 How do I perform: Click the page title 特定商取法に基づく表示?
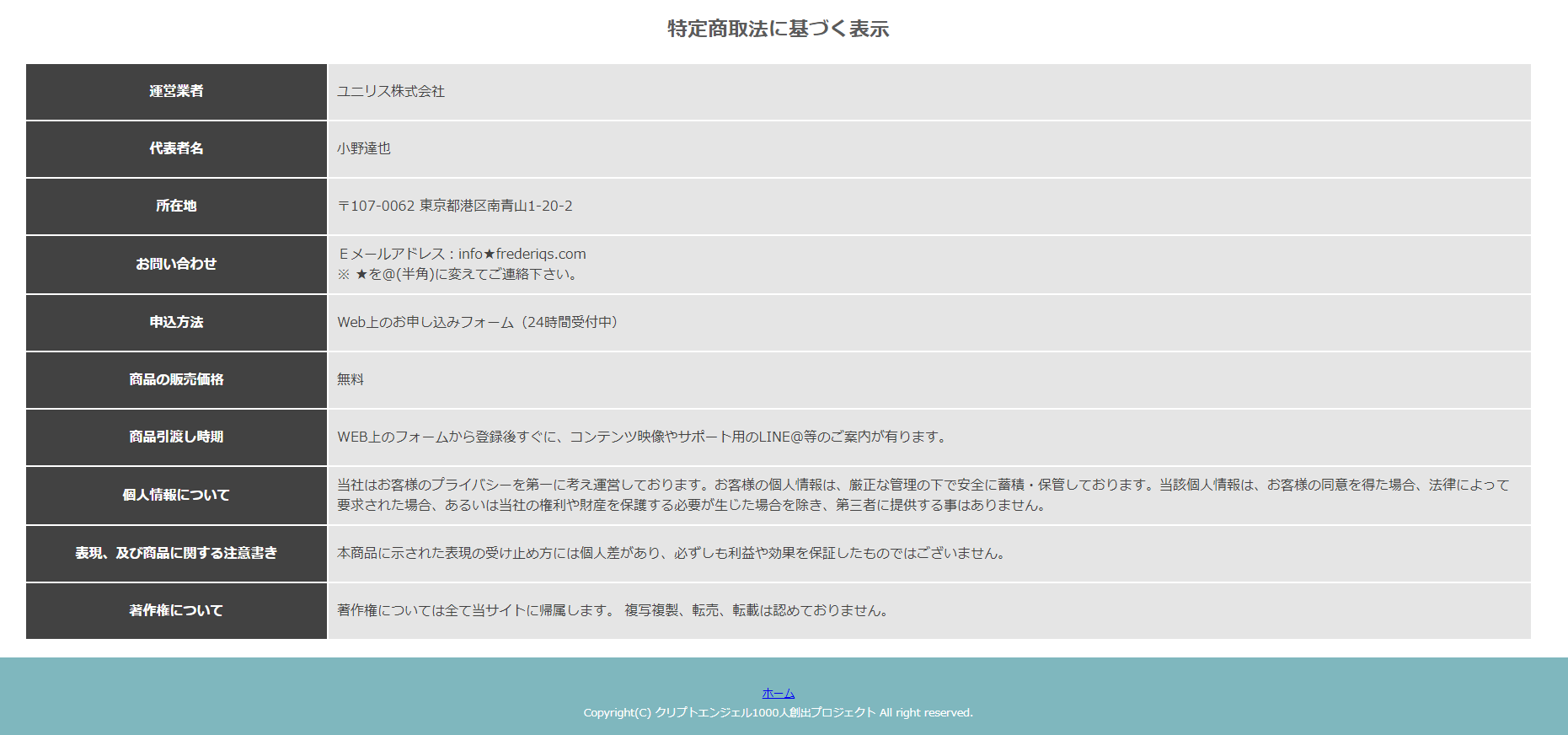tap(778, 29)
